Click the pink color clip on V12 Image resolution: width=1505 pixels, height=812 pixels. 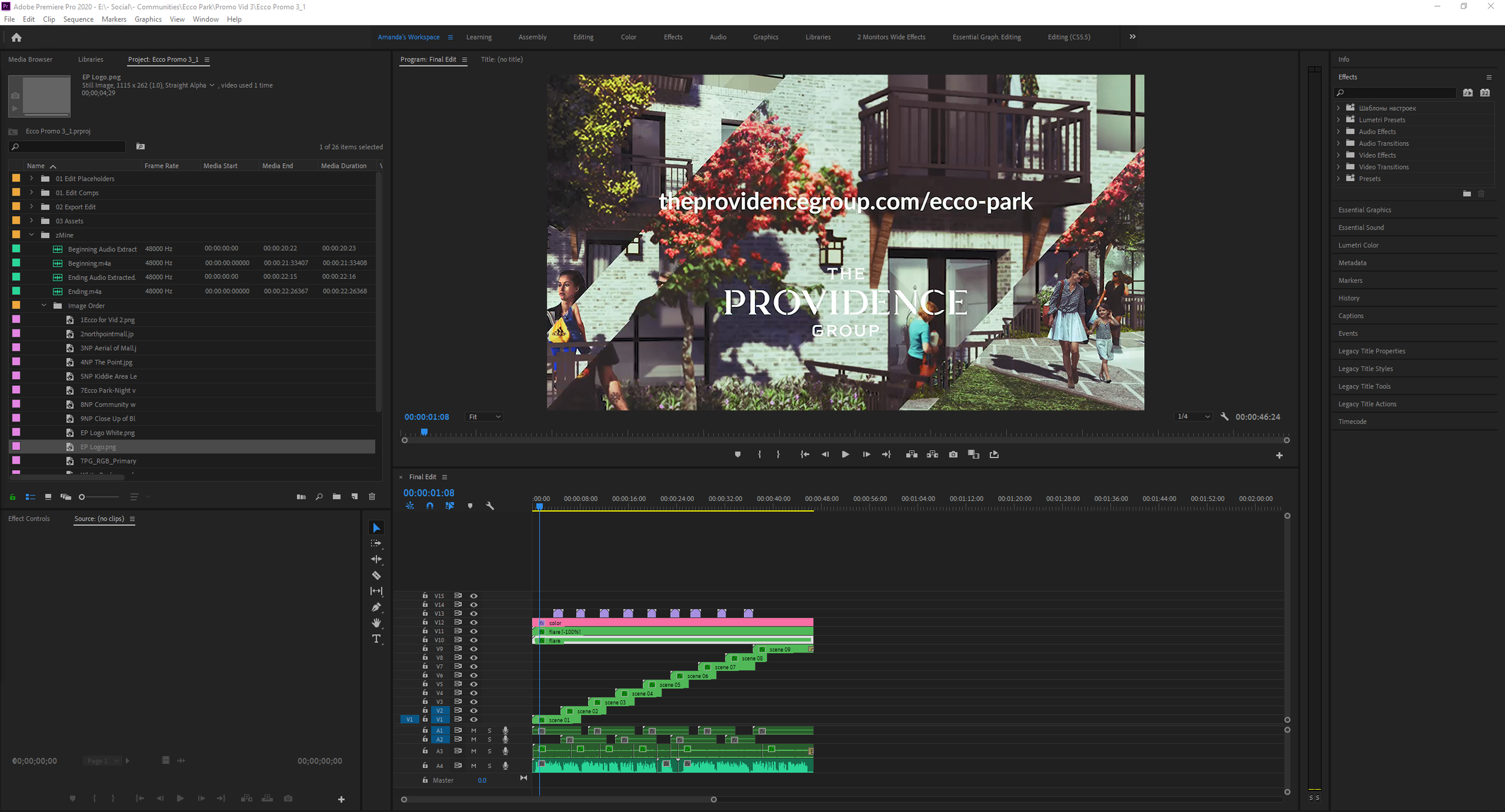[x=672, y=622]
